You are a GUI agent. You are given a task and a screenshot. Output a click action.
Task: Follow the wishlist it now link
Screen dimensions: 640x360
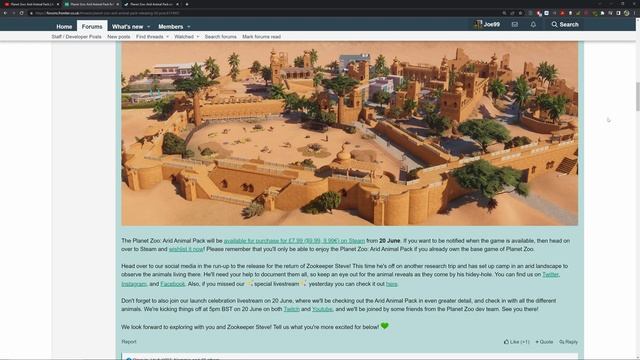(186, 249)
